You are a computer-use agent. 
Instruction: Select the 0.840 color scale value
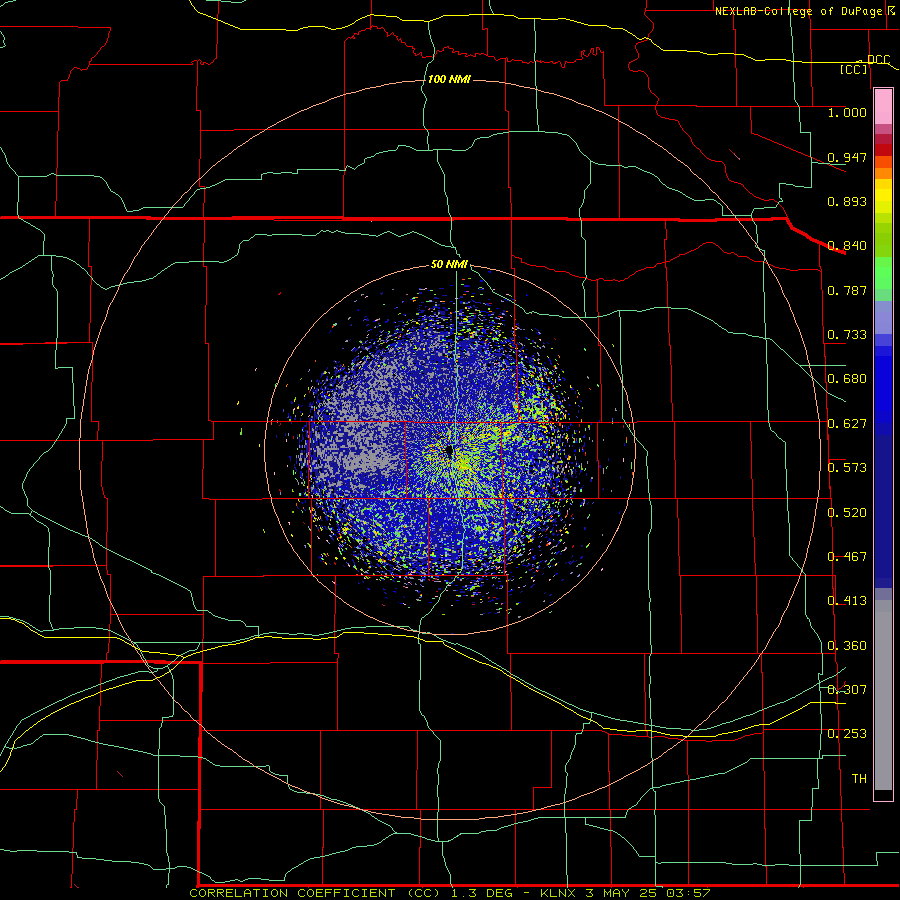pyautogui.click(x=847, y=246)
